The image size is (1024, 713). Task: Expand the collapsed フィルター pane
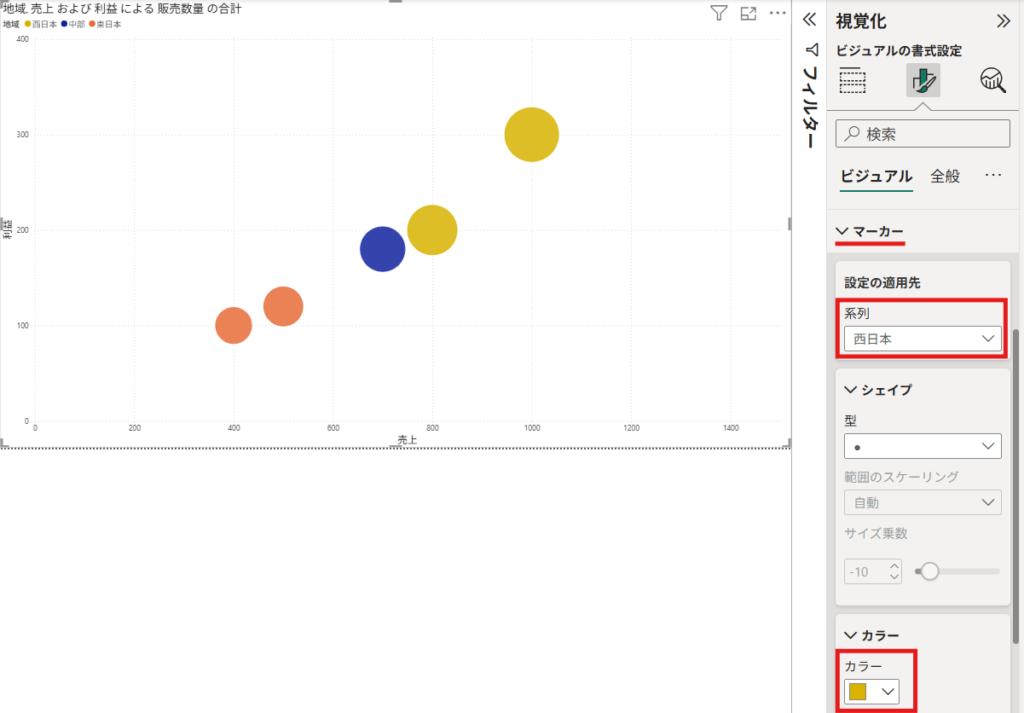(811, 20)
